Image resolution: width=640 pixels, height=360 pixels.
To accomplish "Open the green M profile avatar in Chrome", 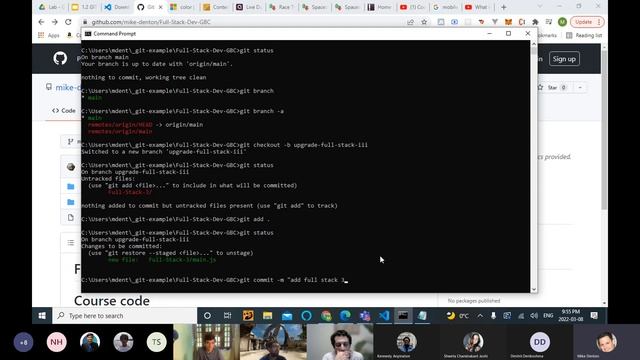I will coord(562,22).
